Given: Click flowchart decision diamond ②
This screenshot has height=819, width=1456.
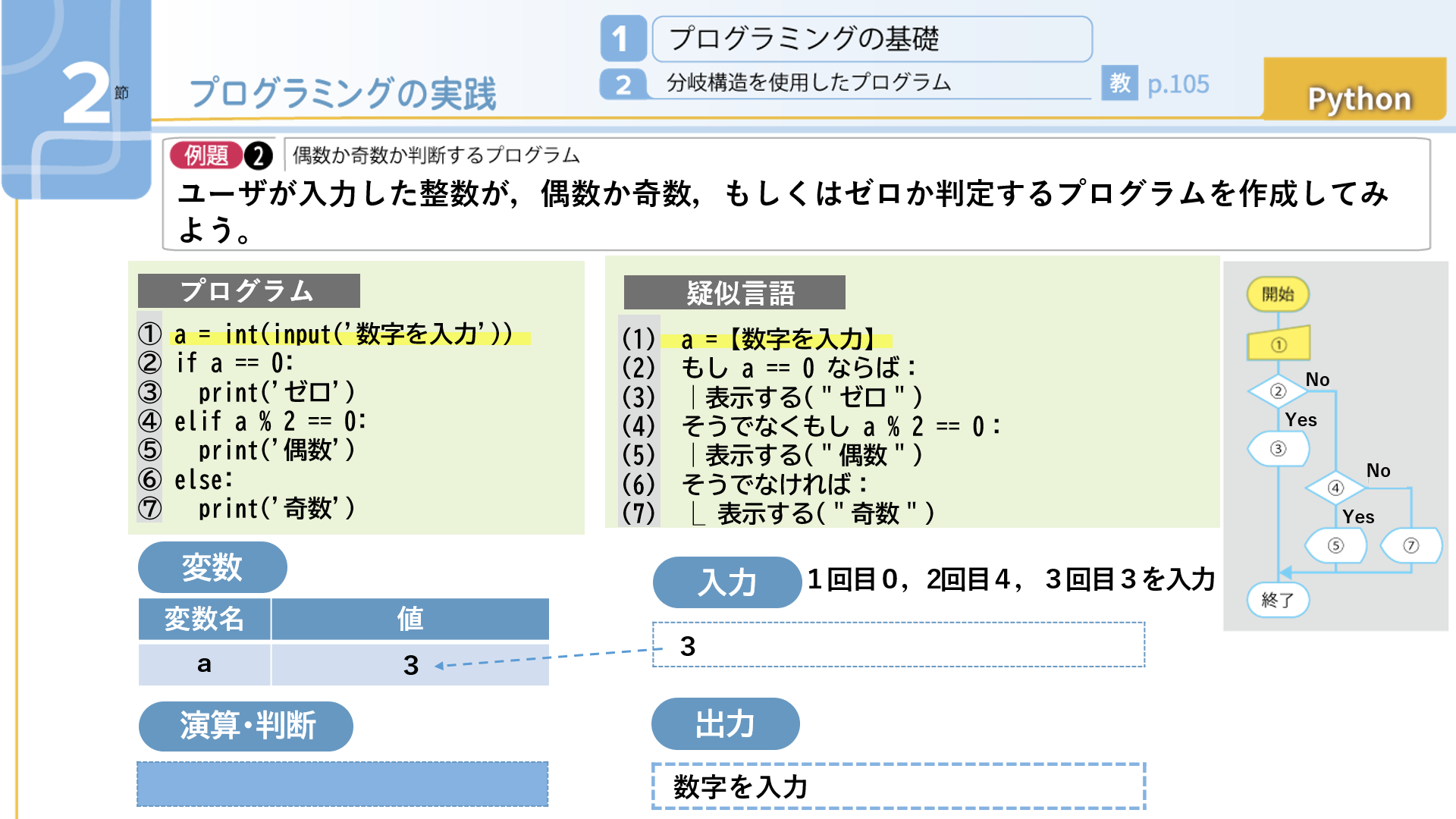Looking at the screenshot, I should (1278, 391).
